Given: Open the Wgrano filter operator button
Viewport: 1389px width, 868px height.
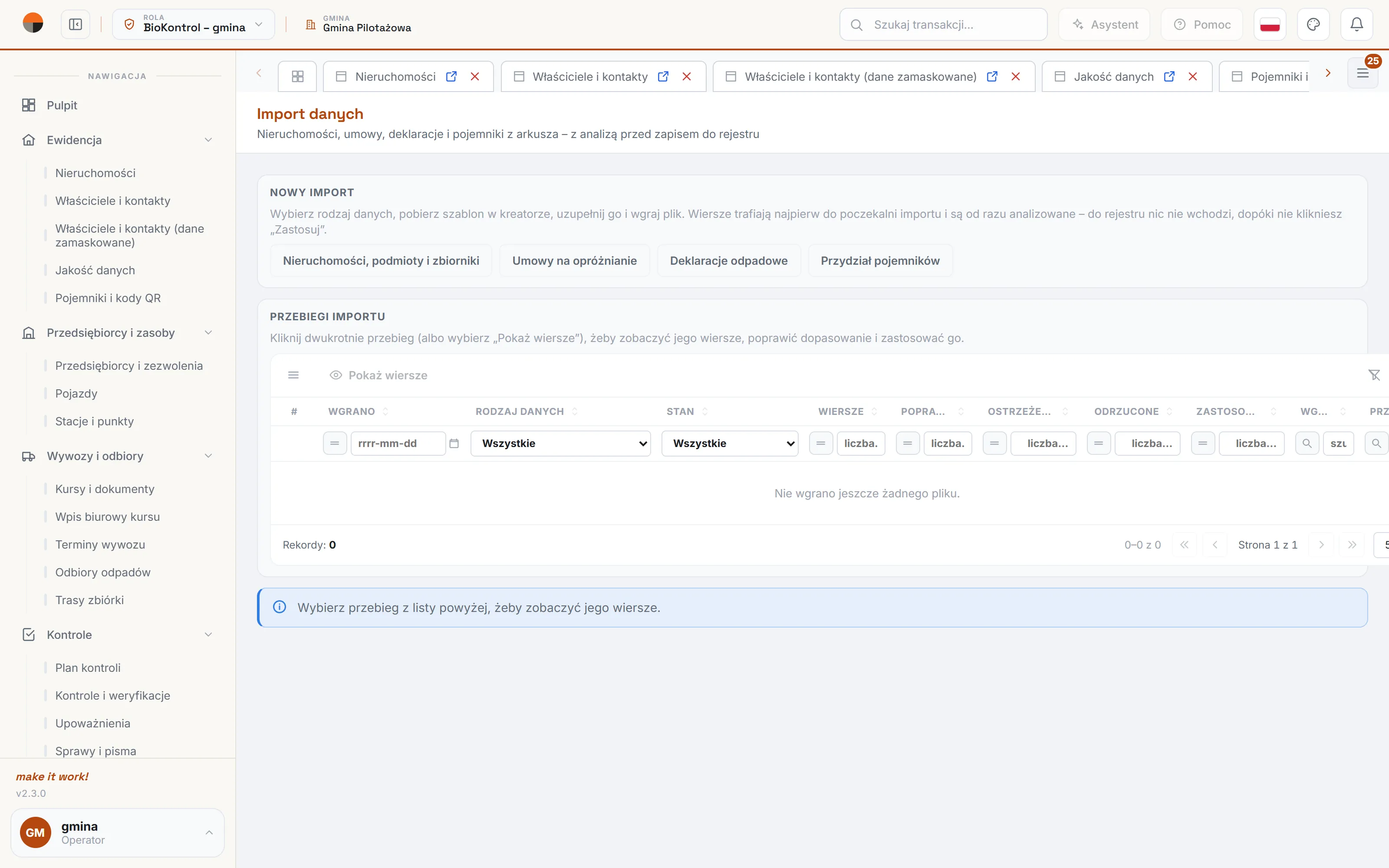Looking at the screenshot, I should click(x=335, y=443).
